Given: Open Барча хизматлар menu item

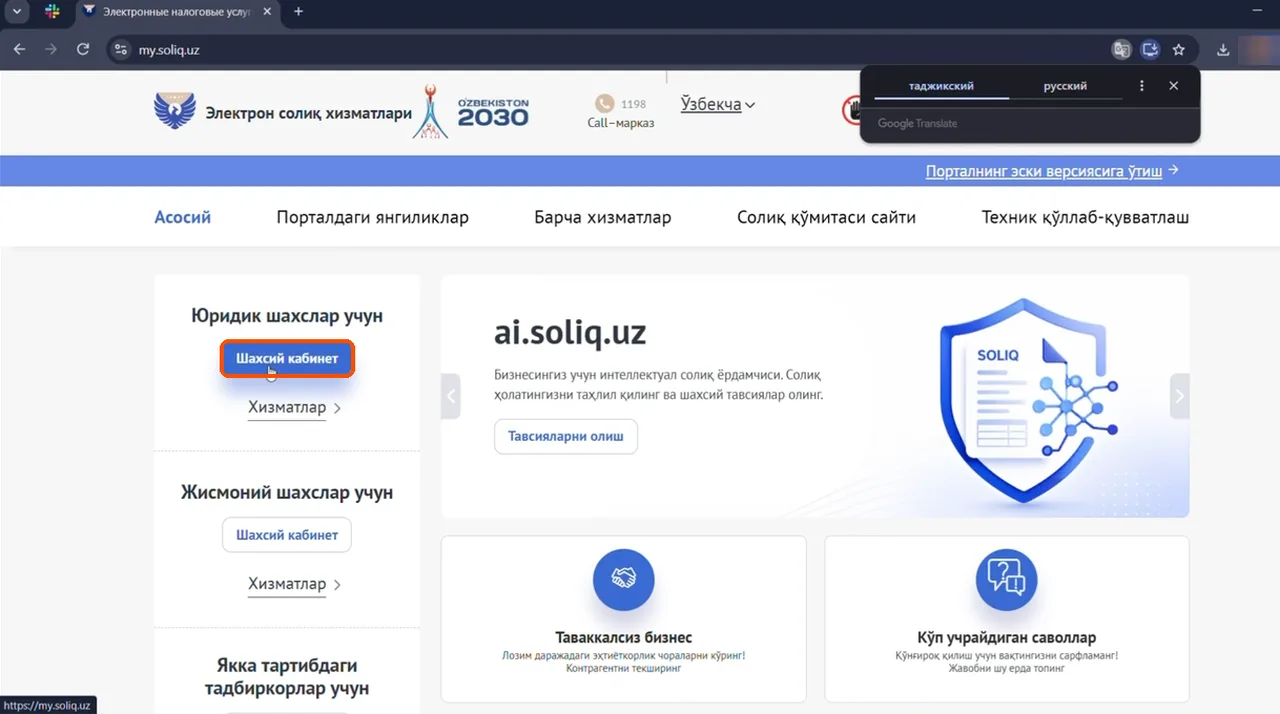Looking at the screenshot, I should 603,217.
